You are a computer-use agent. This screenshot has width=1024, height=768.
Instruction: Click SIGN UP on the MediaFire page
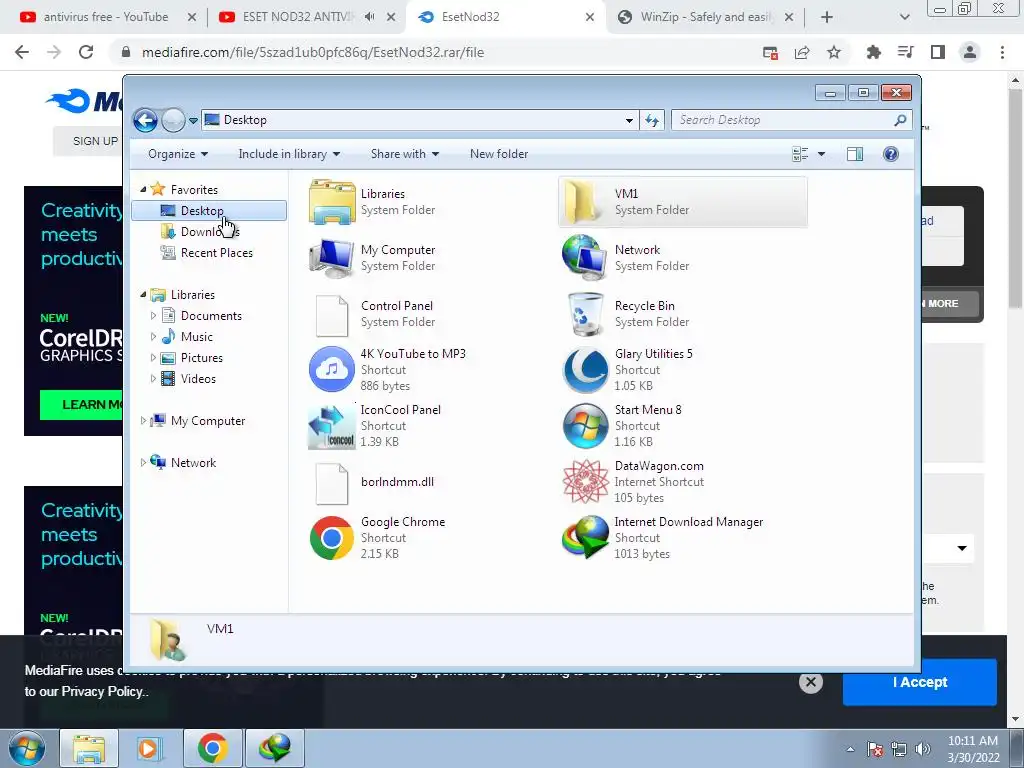95,141
